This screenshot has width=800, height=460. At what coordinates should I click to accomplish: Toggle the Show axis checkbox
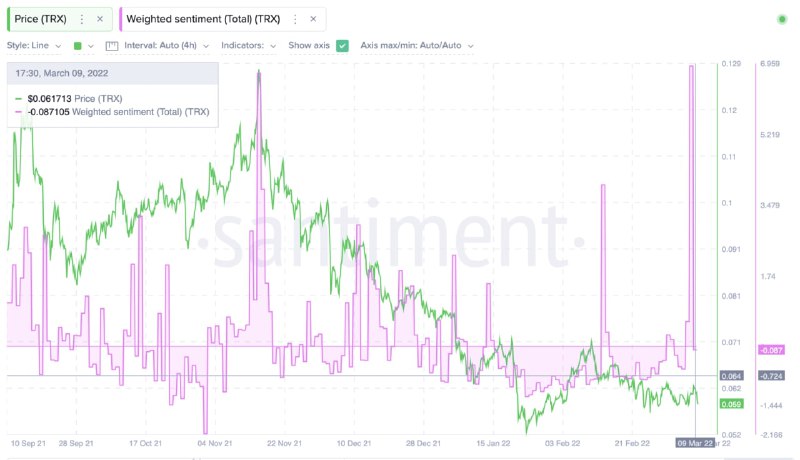coord(343,46)
